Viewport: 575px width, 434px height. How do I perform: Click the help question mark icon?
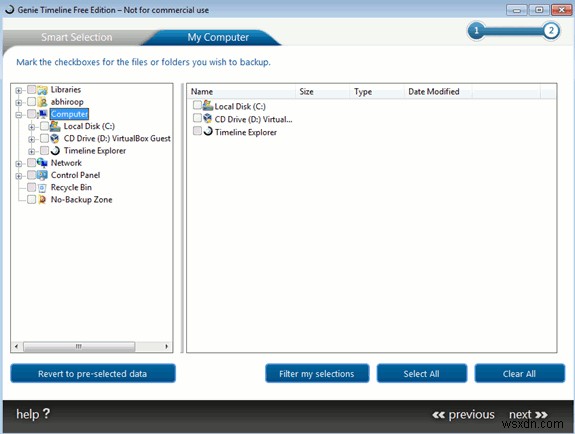click(46, 414)
